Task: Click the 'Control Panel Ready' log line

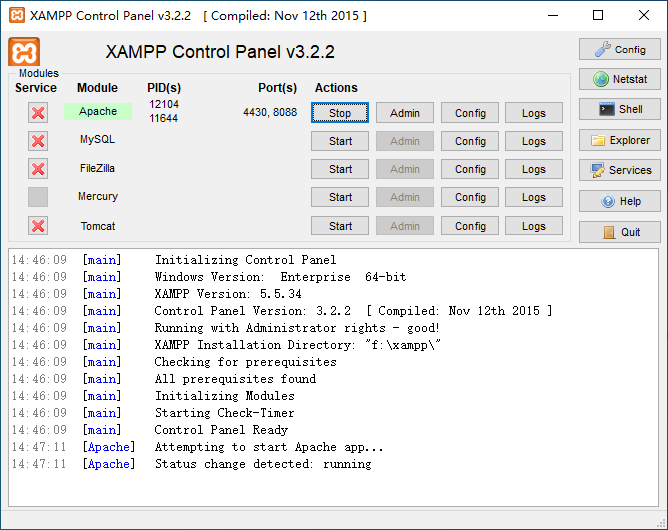Action: point(221,429)
